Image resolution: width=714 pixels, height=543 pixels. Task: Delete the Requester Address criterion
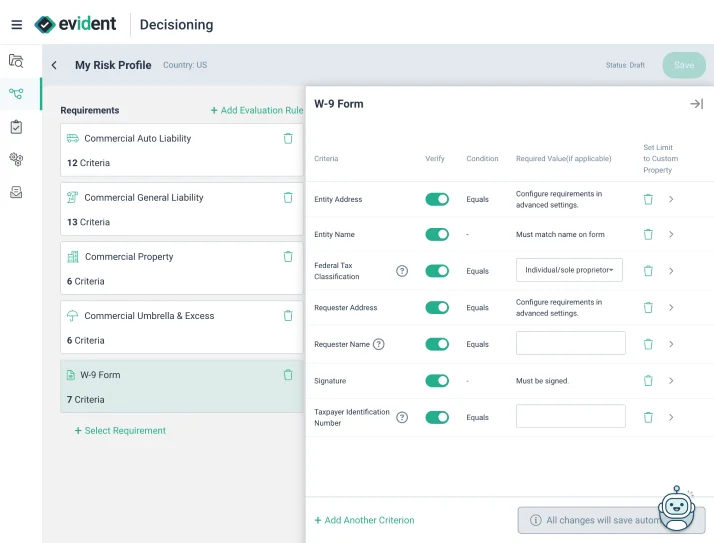tap(648, 307)
